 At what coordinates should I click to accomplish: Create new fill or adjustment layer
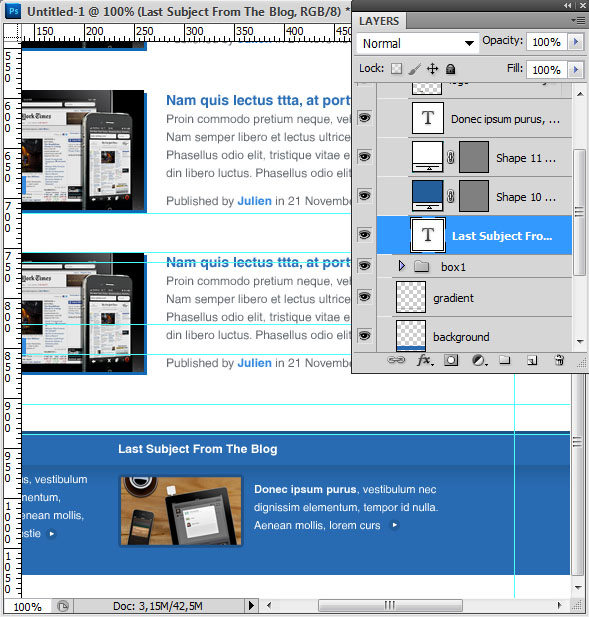(479, 360)
